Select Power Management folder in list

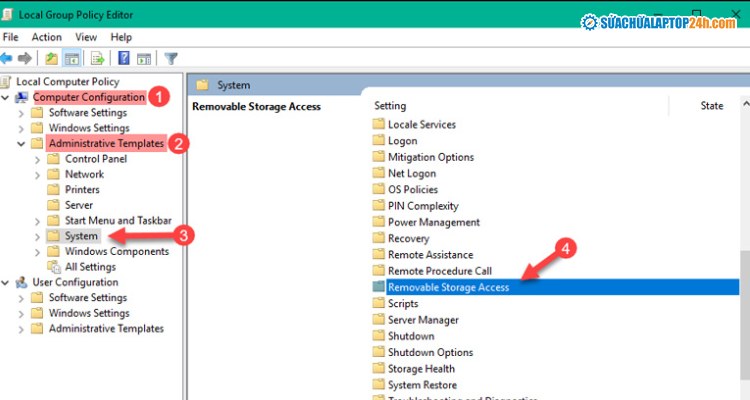tap(433, 222)
